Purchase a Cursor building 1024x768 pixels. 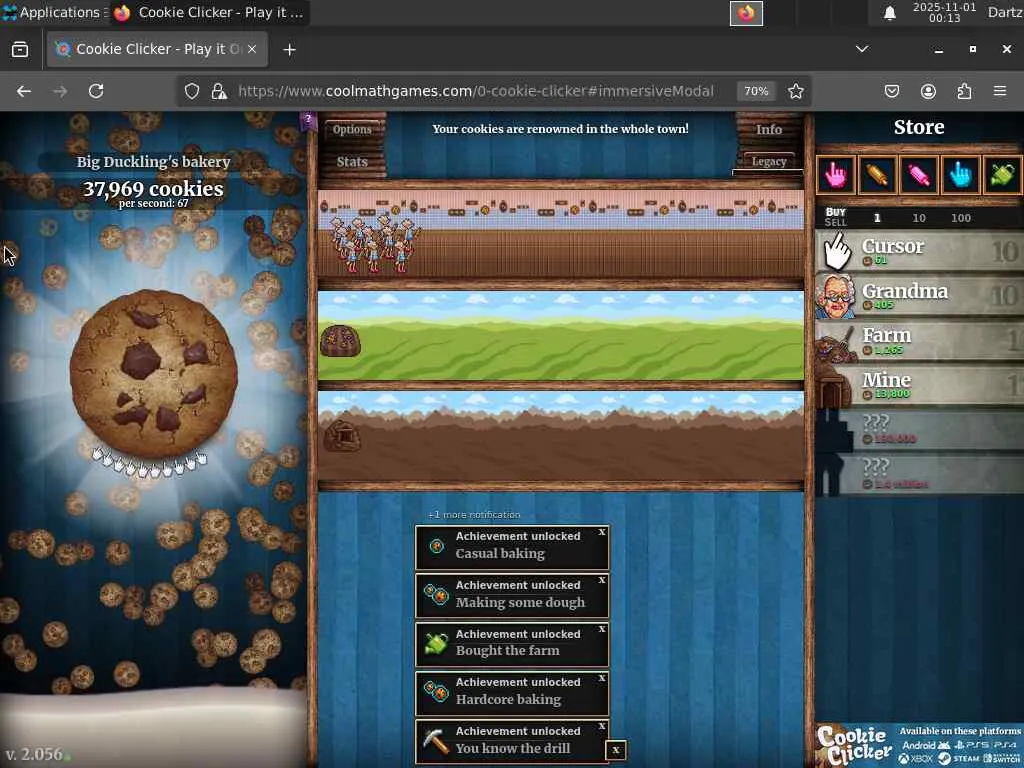[x=920, y=251]
